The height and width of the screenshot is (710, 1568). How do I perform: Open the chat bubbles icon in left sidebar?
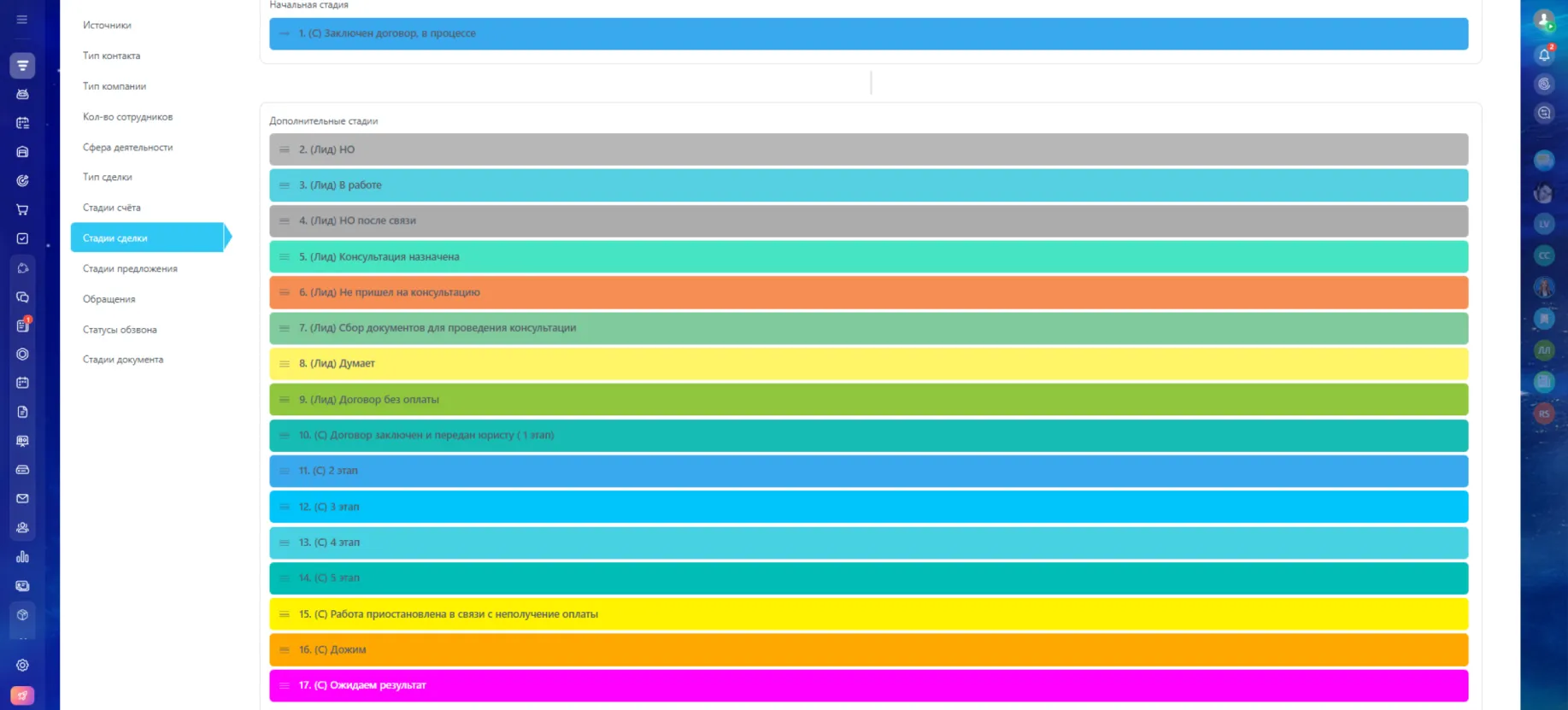(22, 296)
